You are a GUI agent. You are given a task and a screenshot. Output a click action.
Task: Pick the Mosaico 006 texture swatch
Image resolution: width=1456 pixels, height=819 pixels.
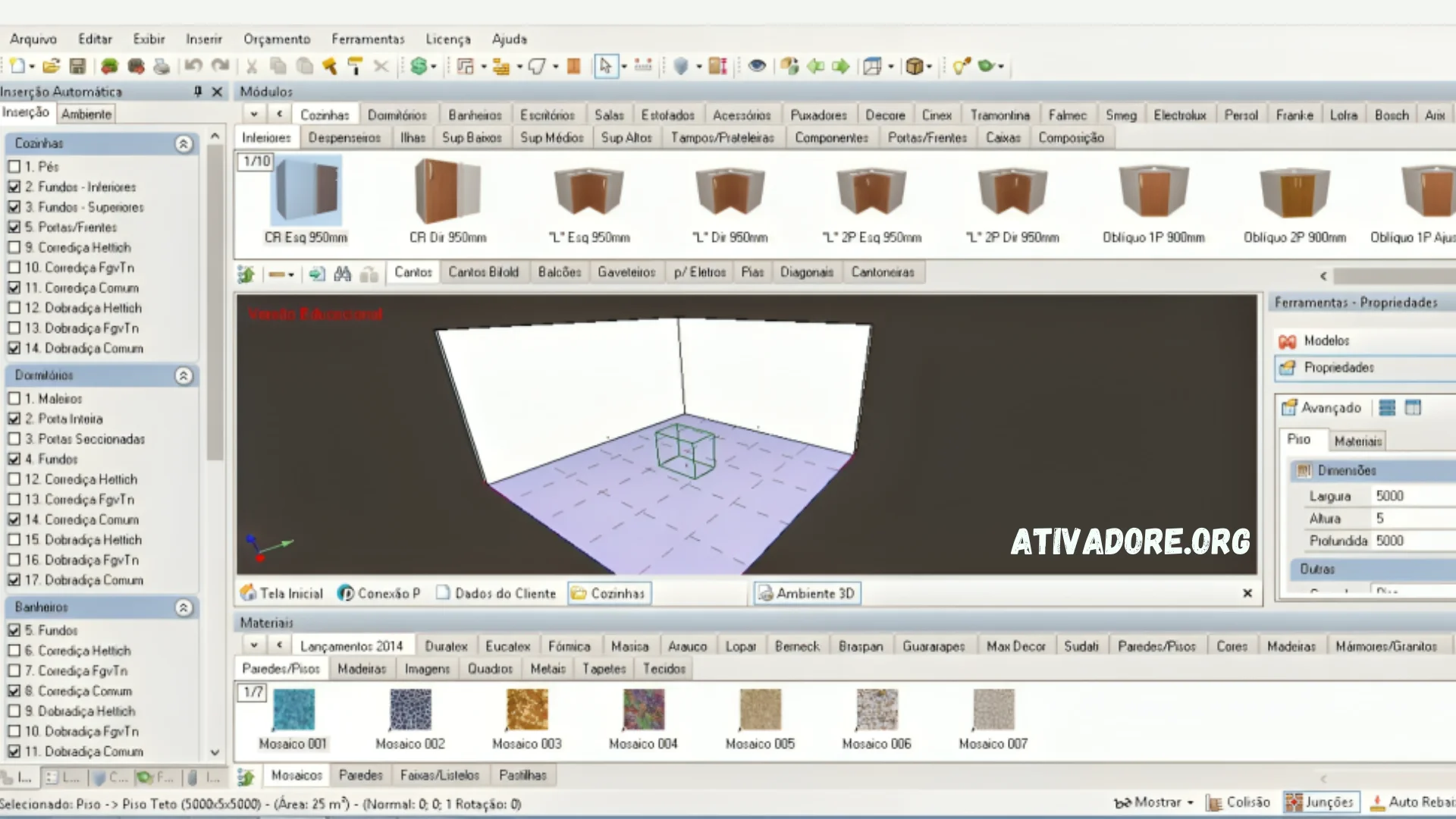pos(877,710)
